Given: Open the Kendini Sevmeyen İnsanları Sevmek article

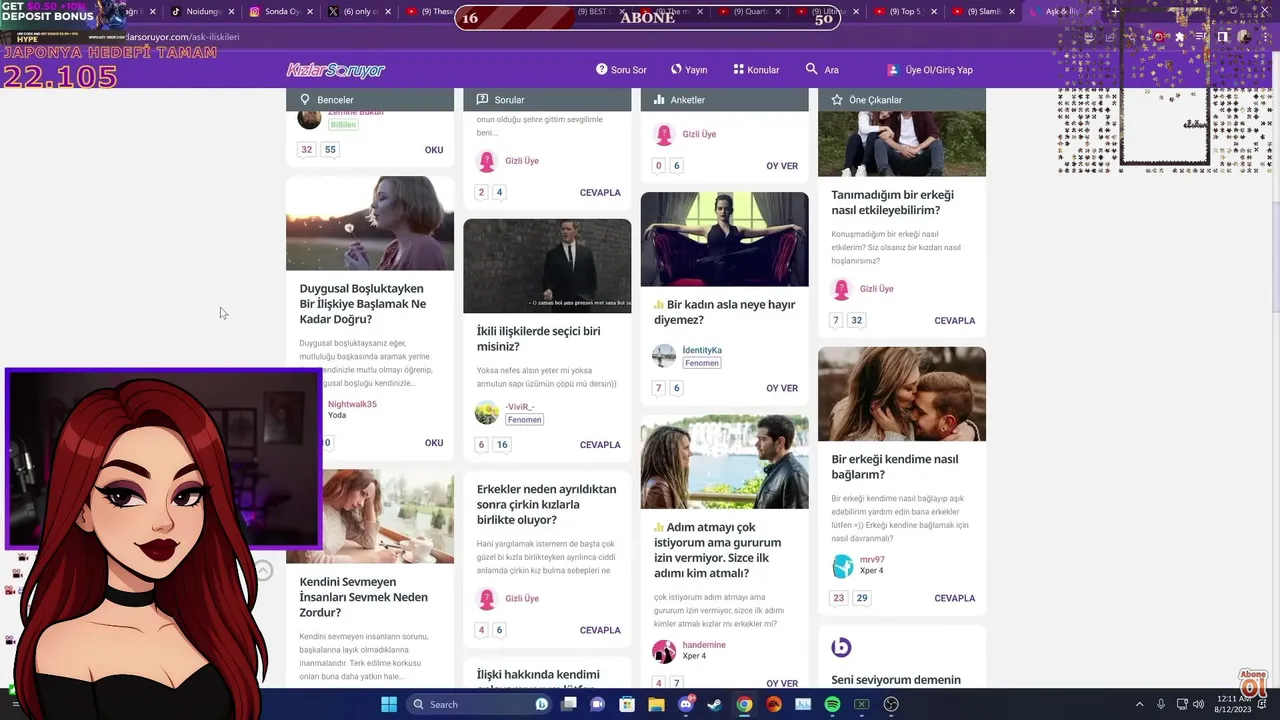Looking at the screenshot, I should click(364, 597).
